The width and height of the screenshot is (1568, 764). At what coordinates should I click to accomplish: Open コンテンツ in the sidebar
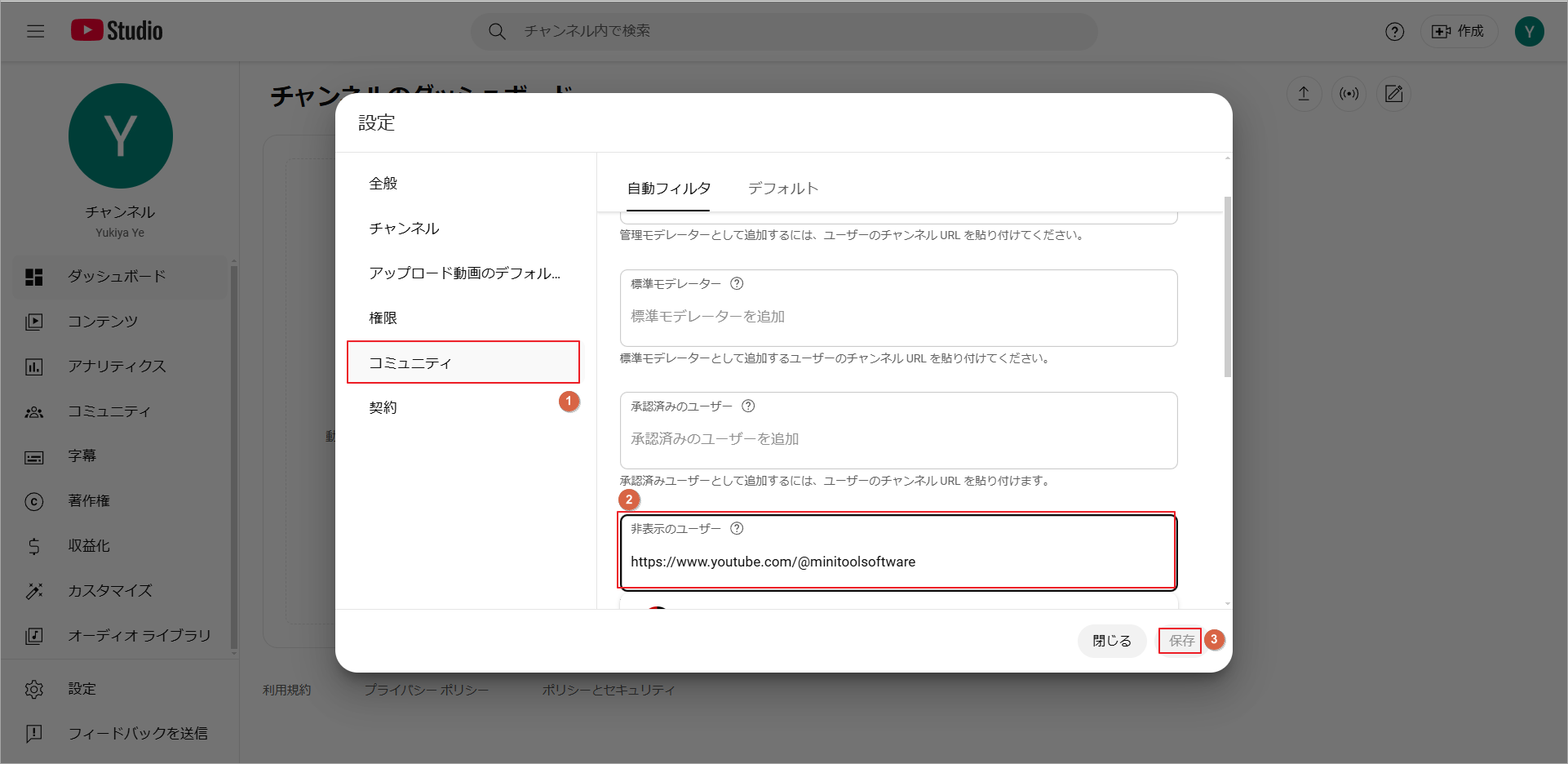point(121,322)
